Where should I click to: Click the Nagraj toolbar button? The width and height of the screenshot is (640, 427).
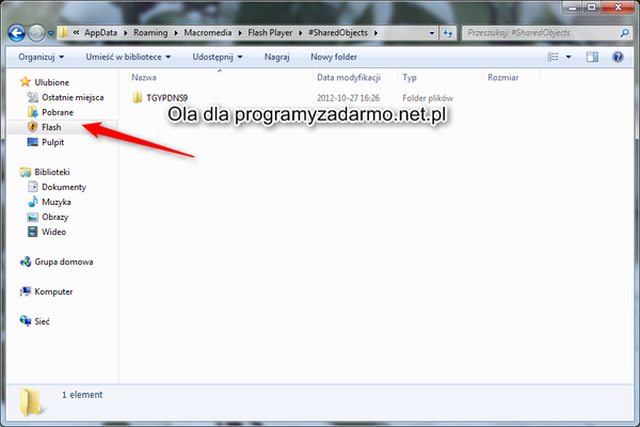[x=276, y=57]
